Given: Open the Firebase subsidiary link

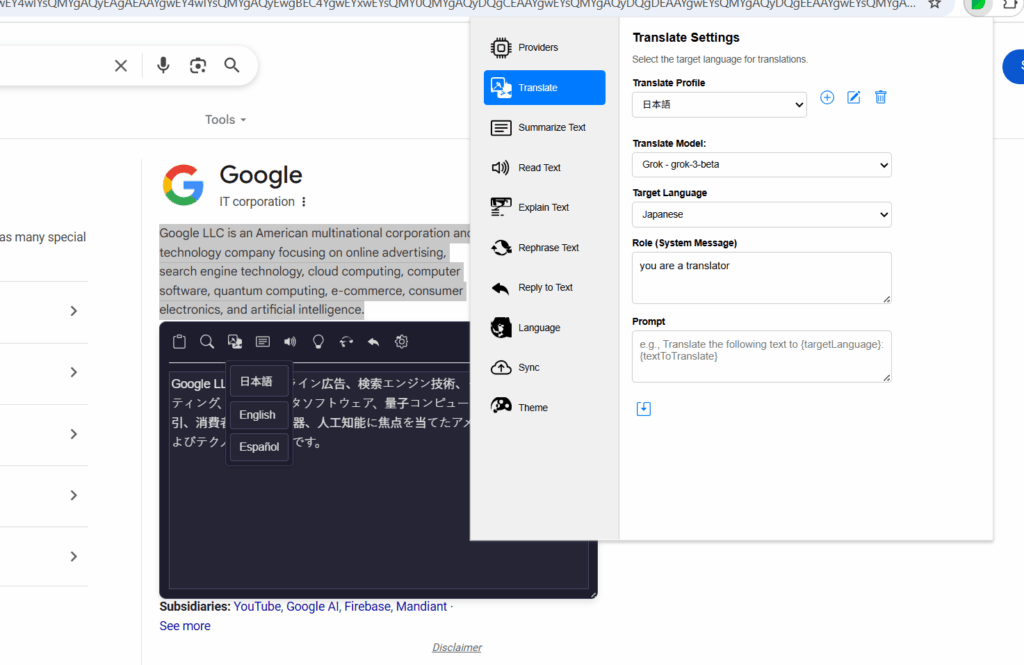Looking at the screenshot, I should 368,607.
